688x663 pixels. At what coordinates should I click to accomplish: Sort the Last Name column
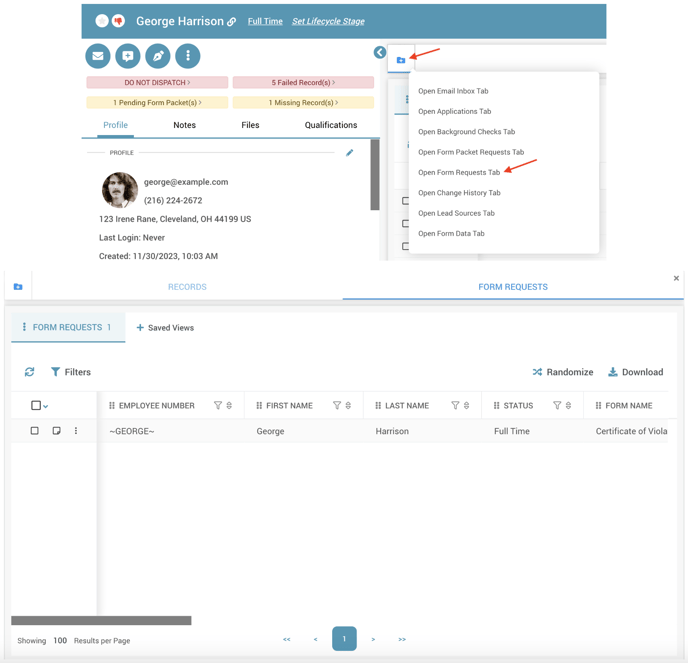click(x=466, y=405)
